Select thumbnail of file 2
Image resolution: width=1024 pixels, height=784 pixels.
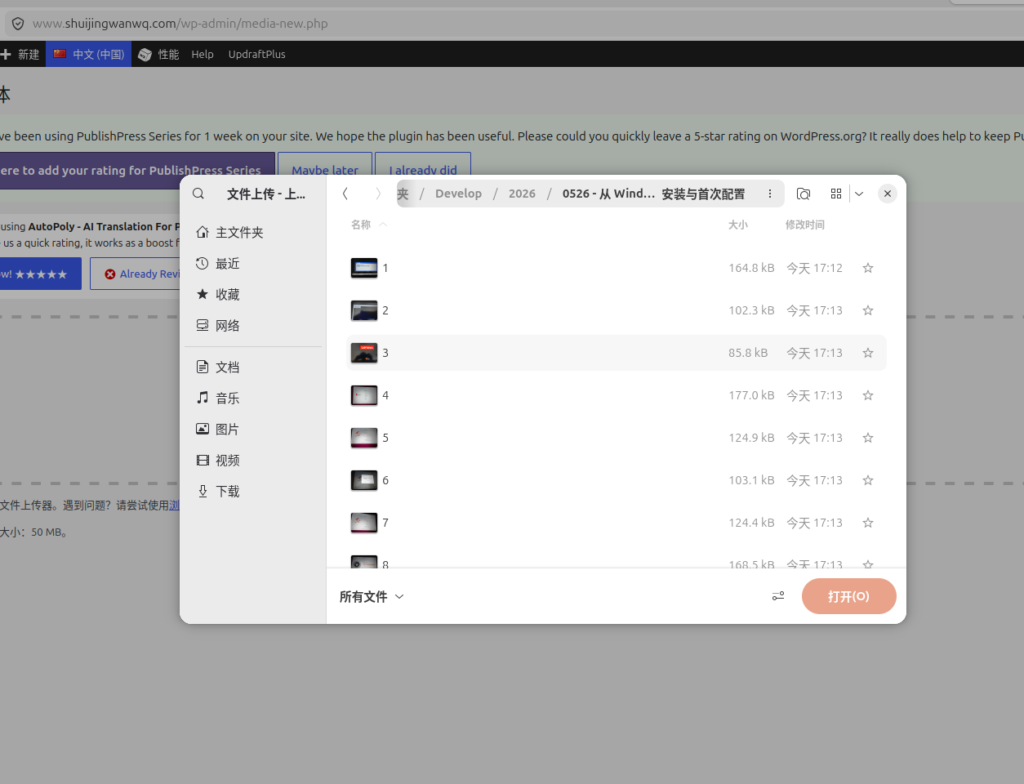coord(364,310)
